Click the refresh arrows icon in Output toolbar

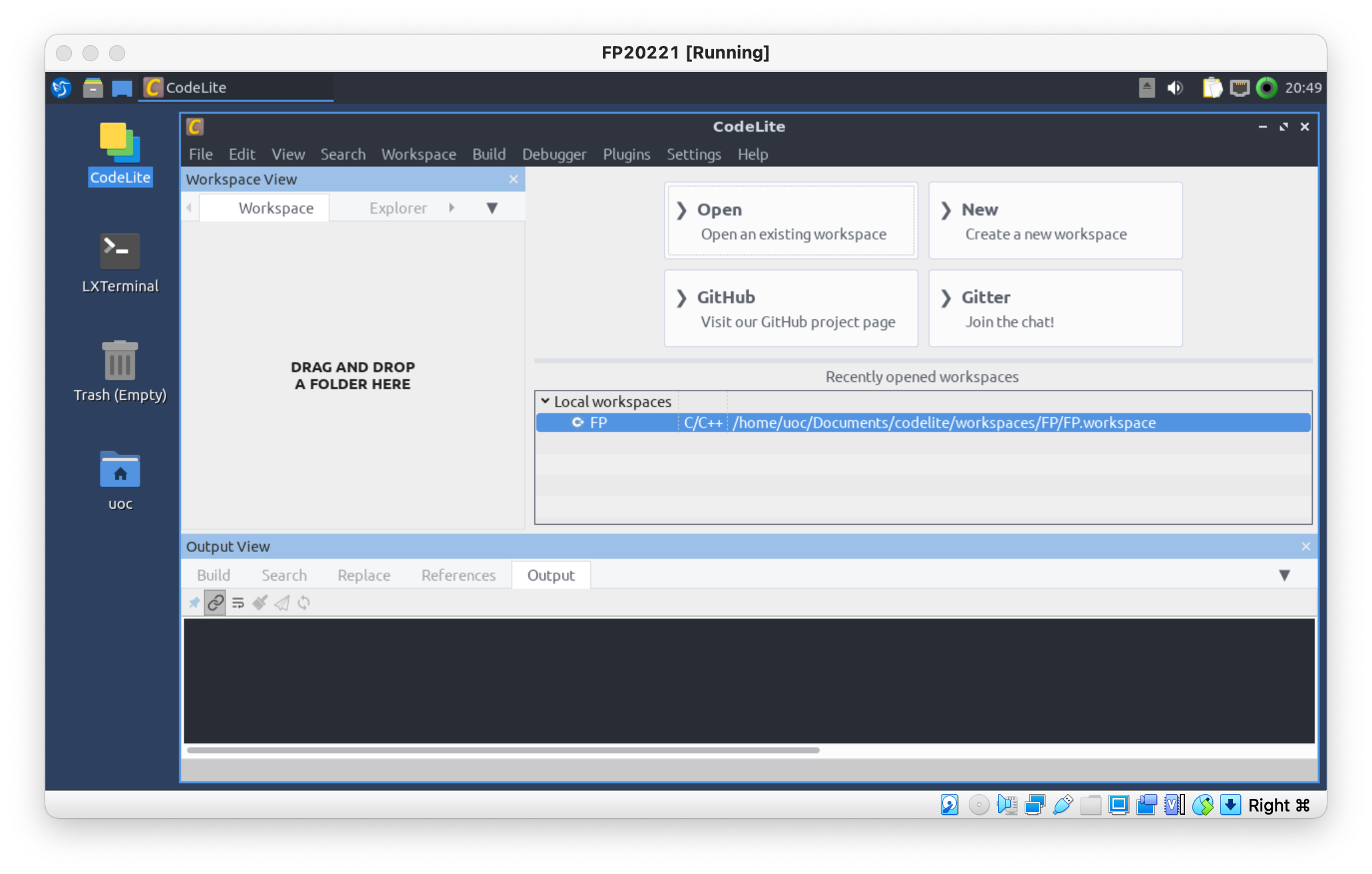click(303, 603)
